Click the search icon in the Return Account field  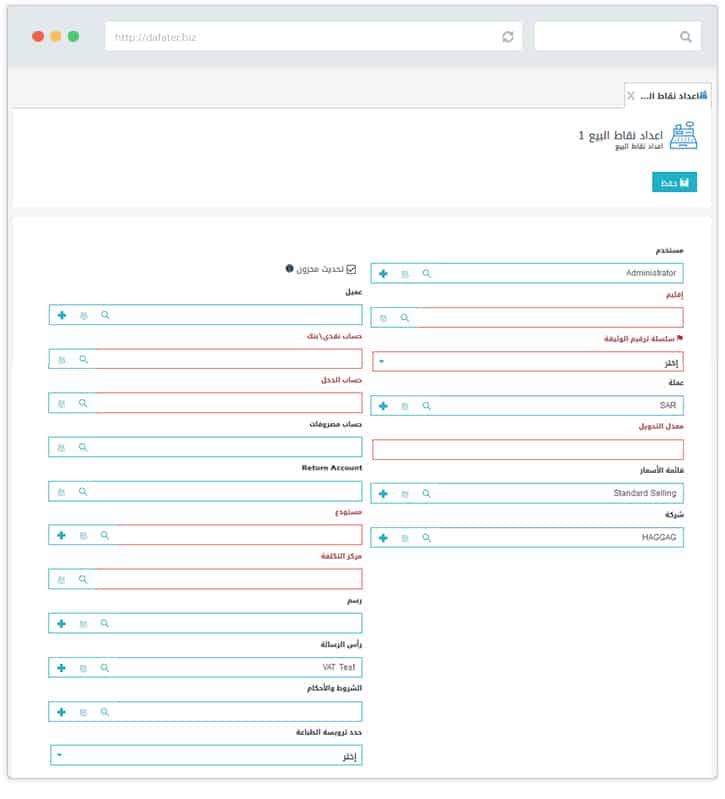pos(83,492)
